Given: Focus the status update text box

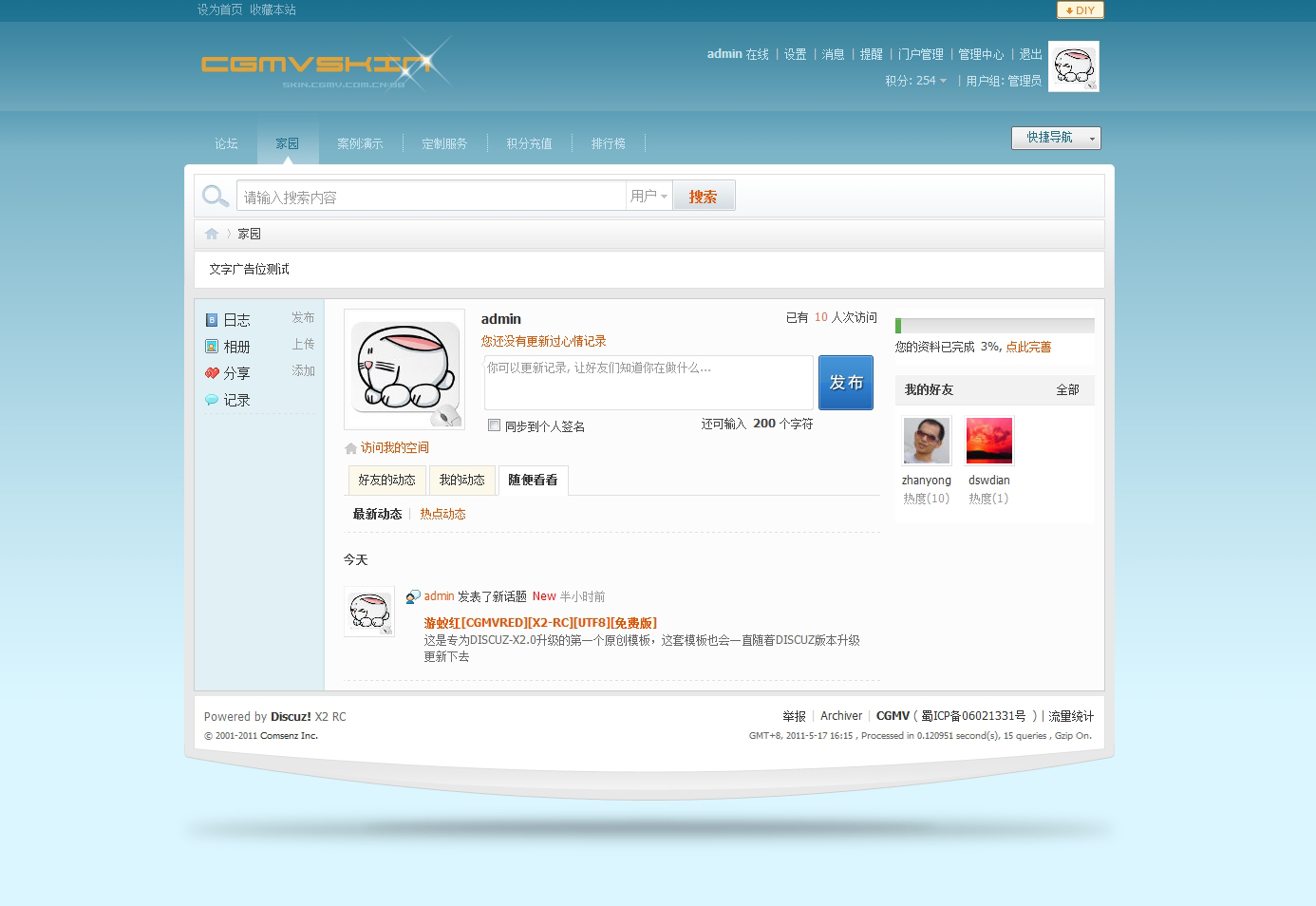Looking at the screenshot, I should click(x=649, y=383).
